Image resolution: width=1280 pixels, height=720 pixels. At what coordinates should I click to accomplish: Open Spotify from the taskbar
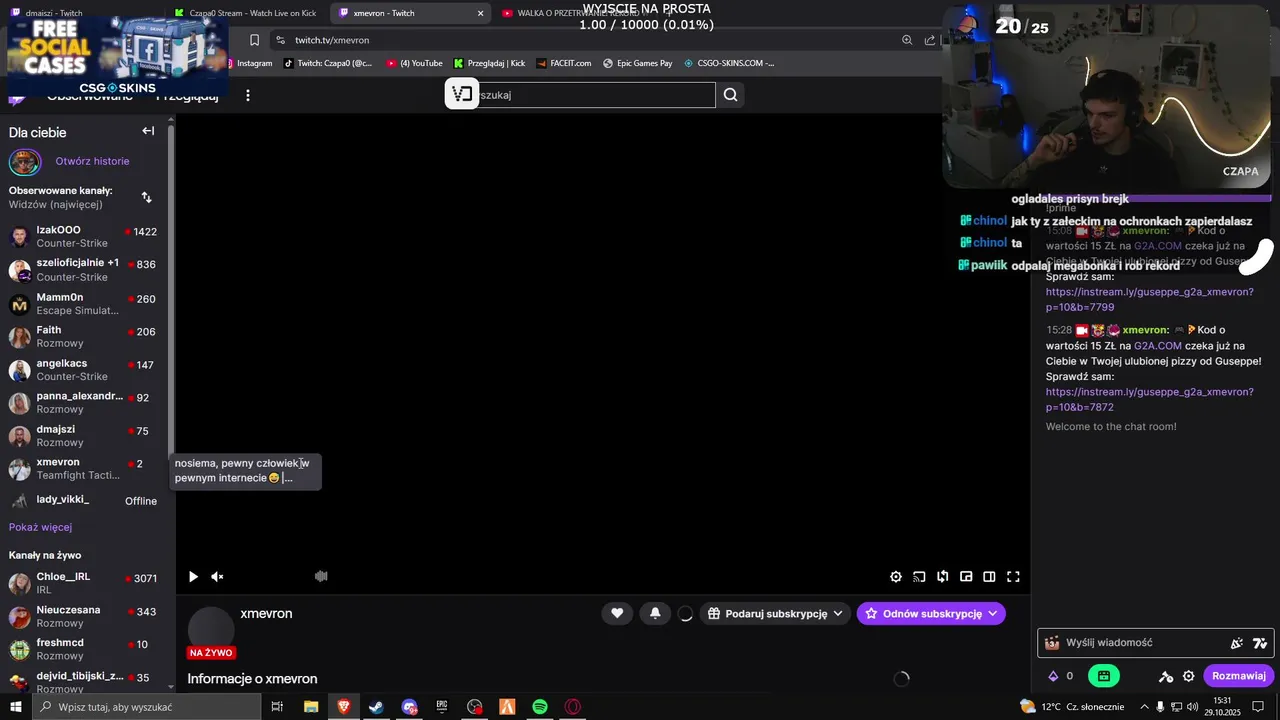[x=540, y=707]
